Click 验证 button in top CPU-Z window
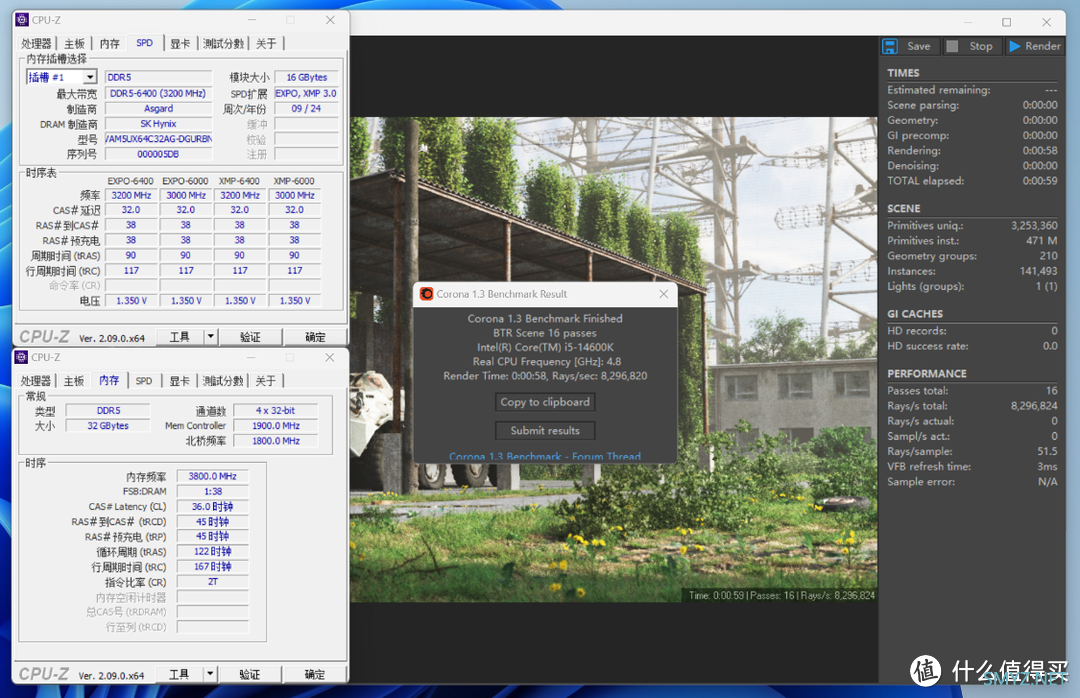 coord(250,336)
